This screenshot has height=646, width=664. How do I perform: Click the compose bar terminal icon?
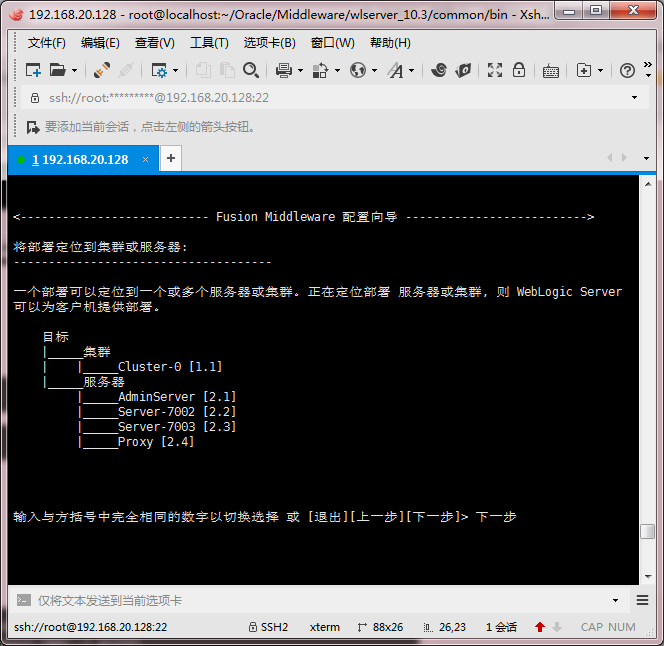click(x=23, y=600)
